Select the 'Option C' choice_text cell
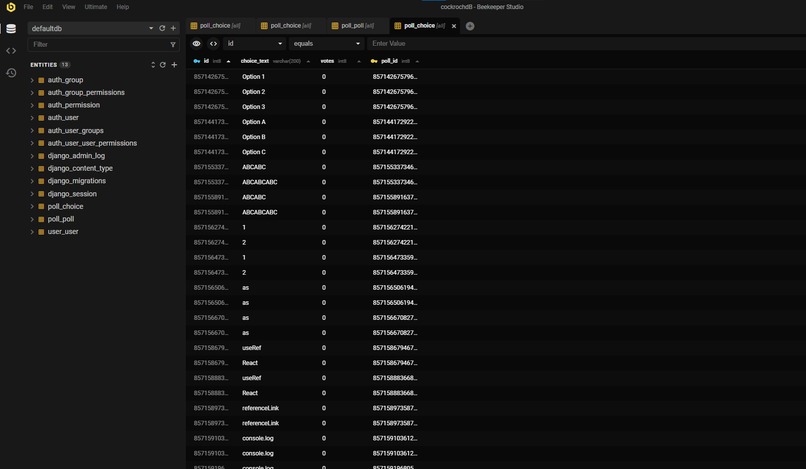 click(x=253, y=152)
